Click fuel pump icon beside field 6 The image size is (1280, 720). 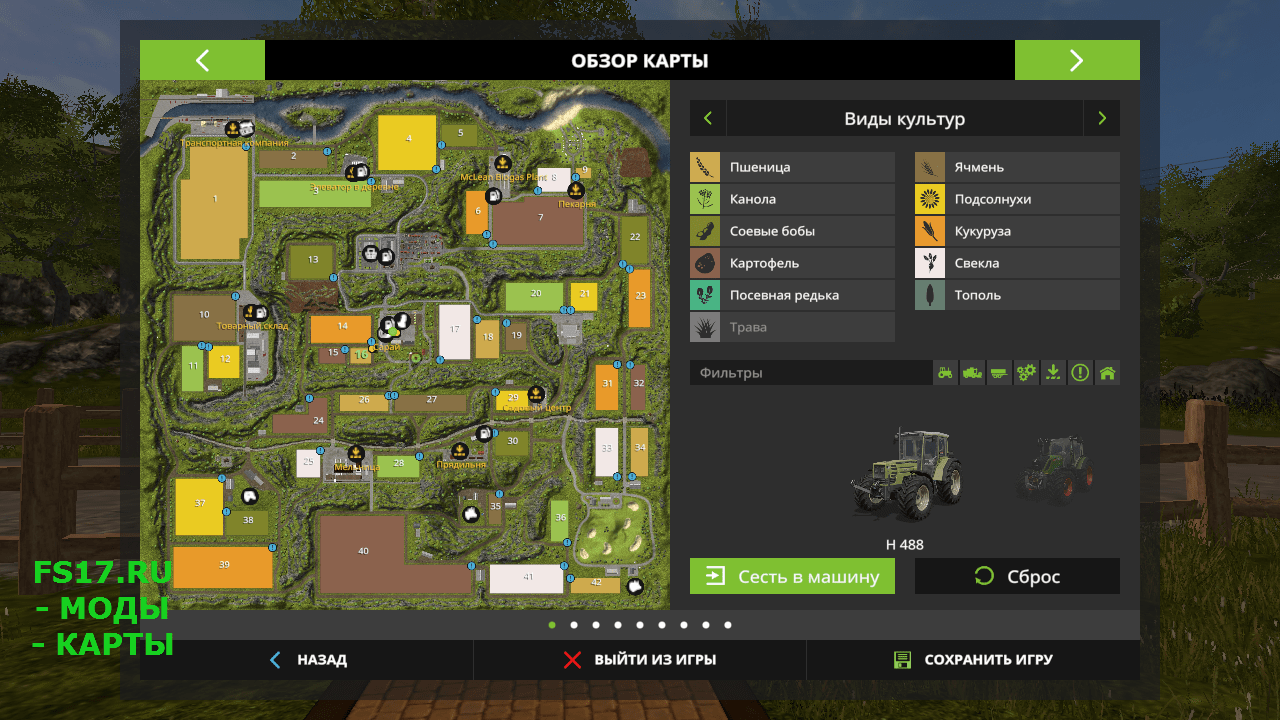pos(492,196)
